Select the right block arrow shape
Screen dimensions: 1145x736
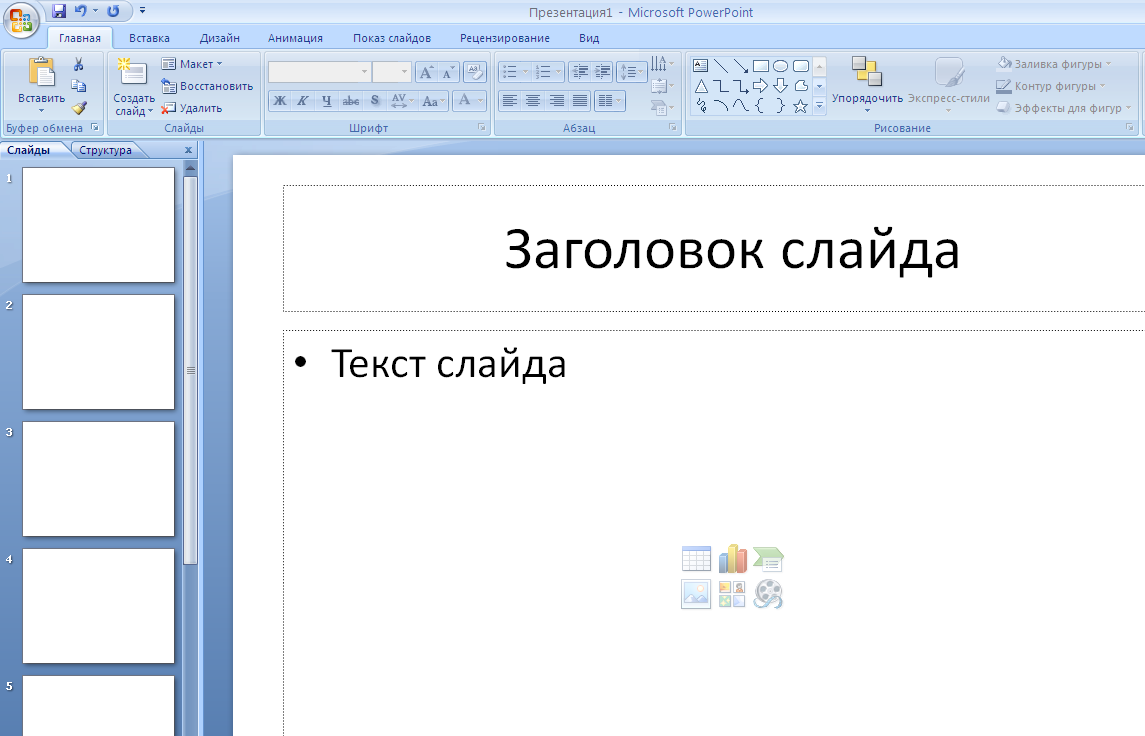(760, 86)
